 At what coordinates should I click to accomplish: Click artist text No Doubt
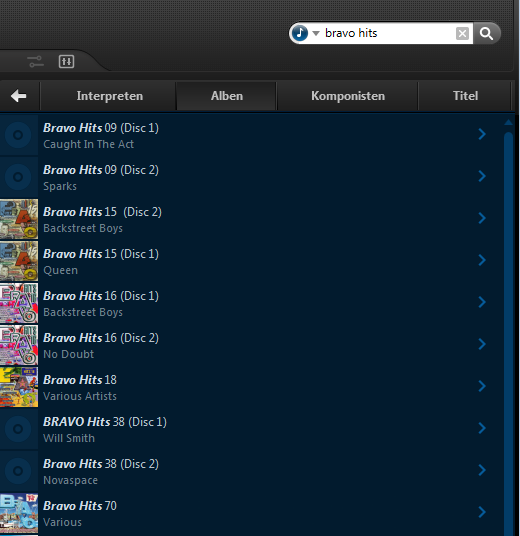(x=68, y=354)
